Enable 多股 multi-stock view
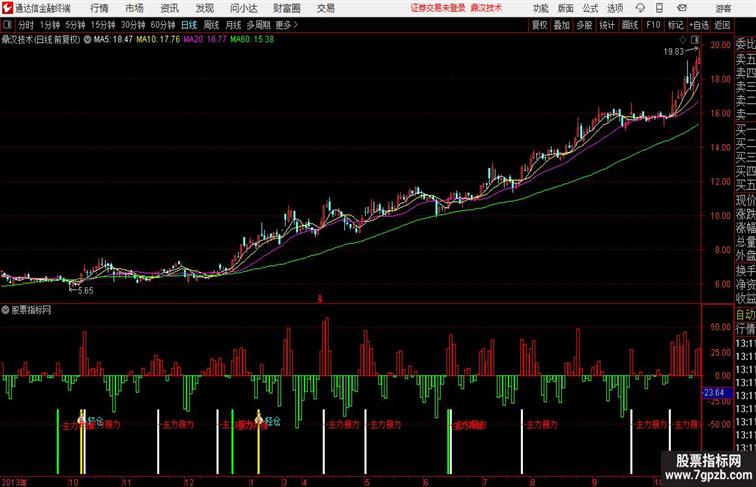This screenshot has width=756, height=487. click(x=584, y=25)
